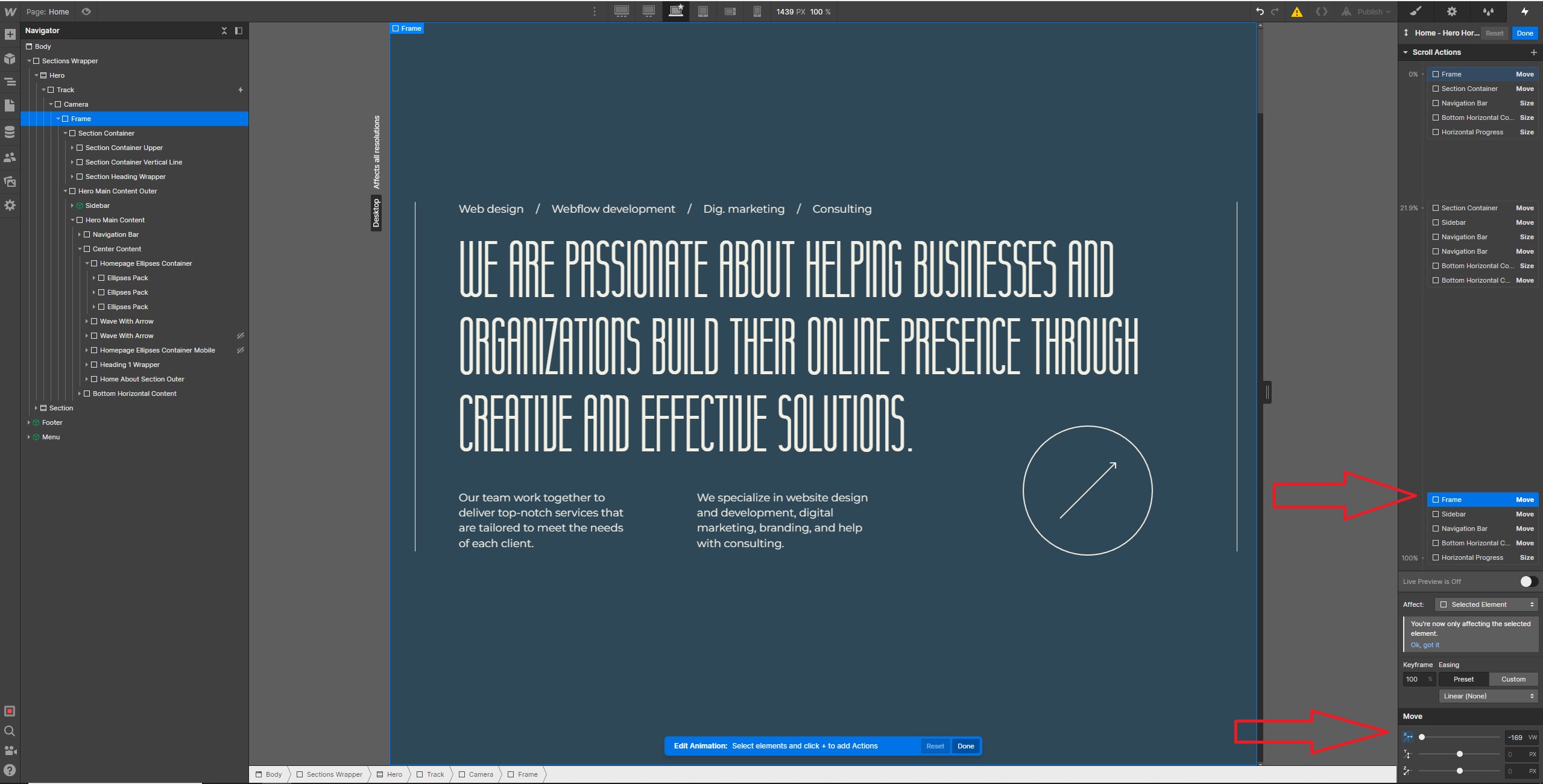Open the Affect Selected Element dropdown

pyautogui.click(x=1486, y=604)
